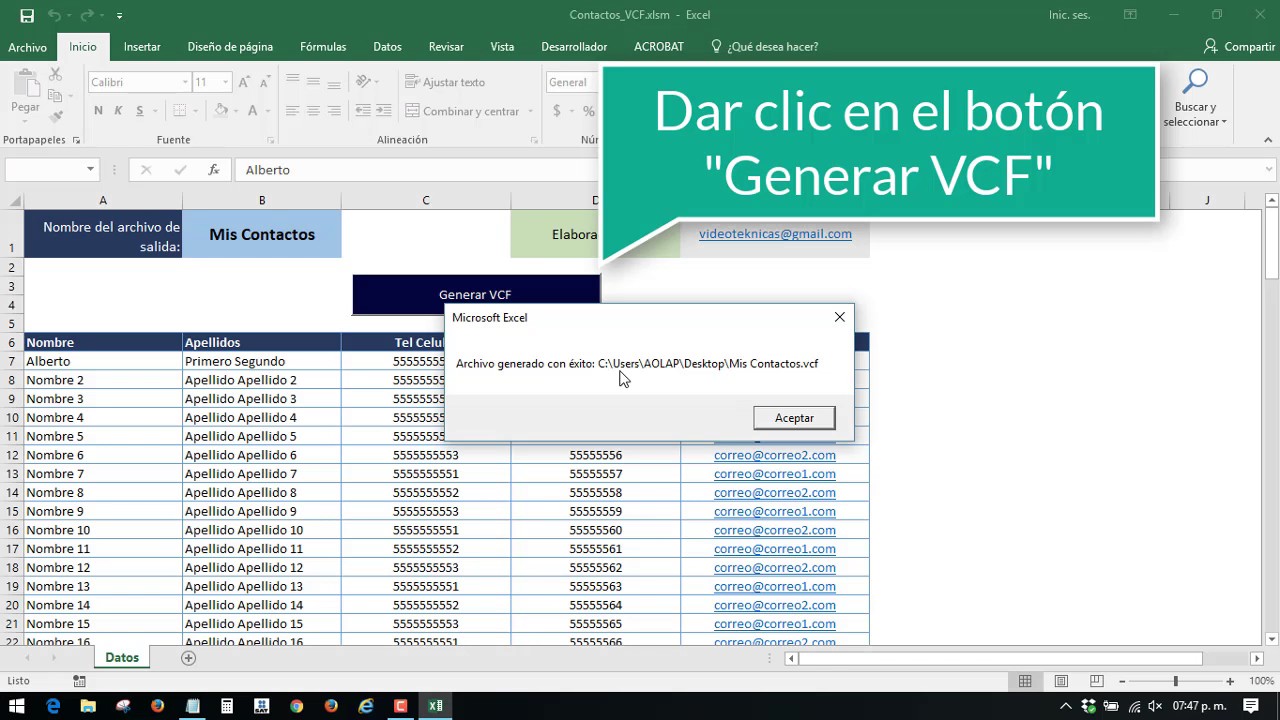Click the decrease indent icon
This screenshot has height=720, width=1280.
pos(363,111)
